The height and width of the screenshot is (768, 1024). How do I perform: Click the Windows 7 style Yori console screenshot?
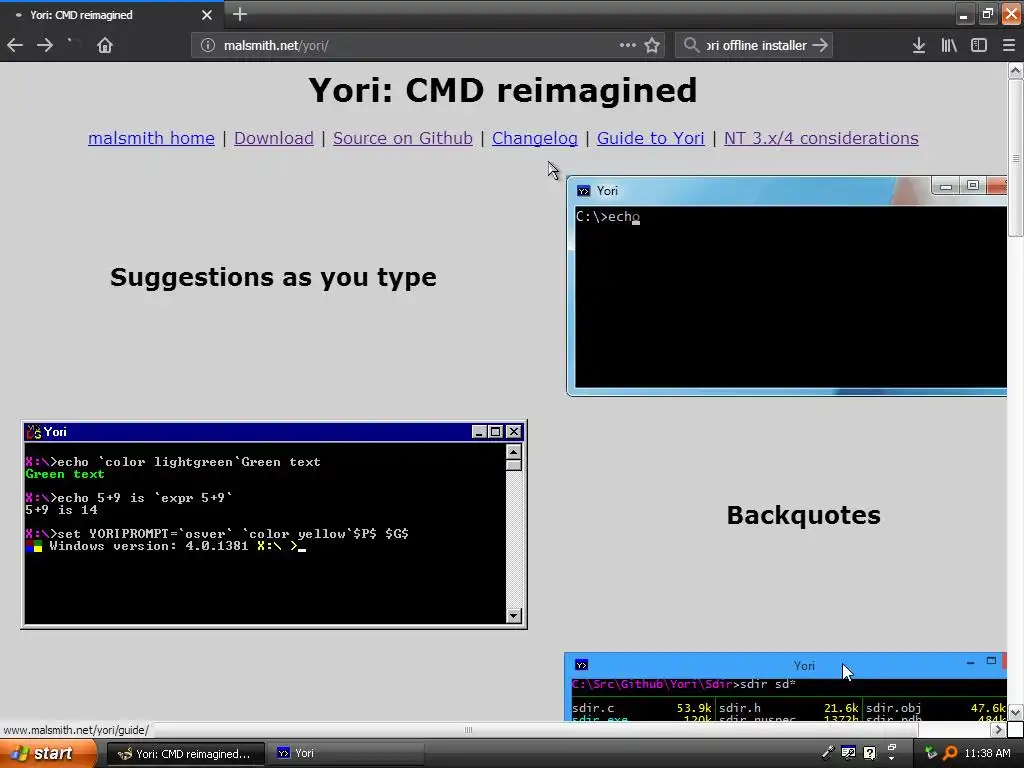(786, 286)
